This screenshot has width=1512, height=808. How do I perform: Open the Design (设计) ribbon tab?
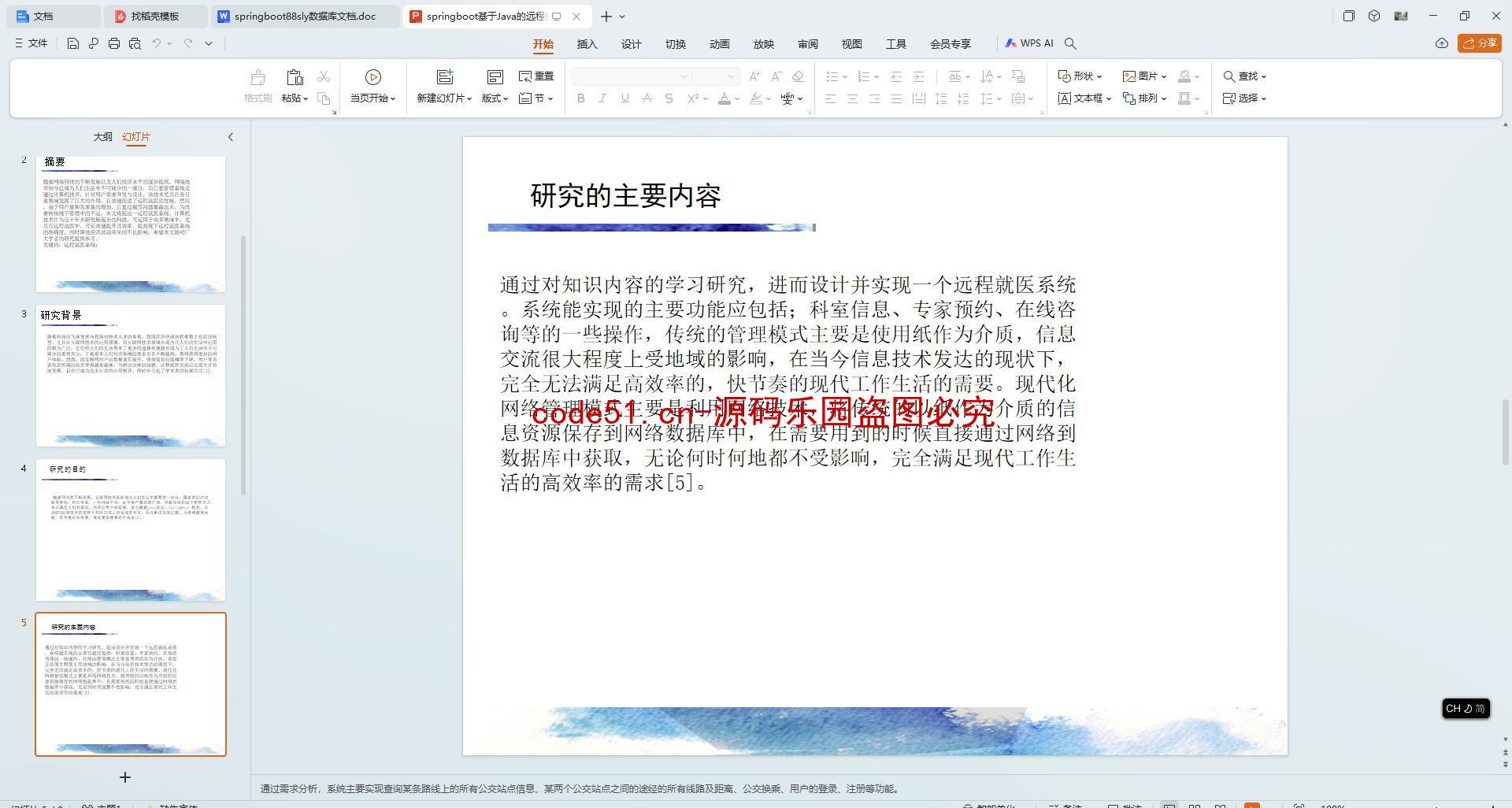[631, 44]
